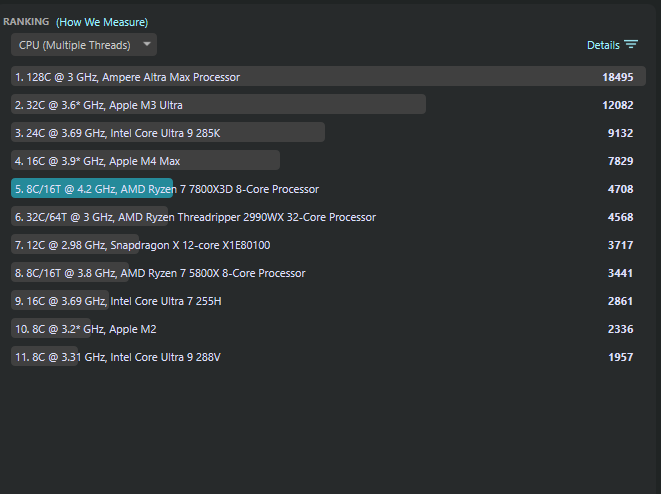661x494 pixels.
Task: Click the Details button label
Action: click(x=603, y=45)
